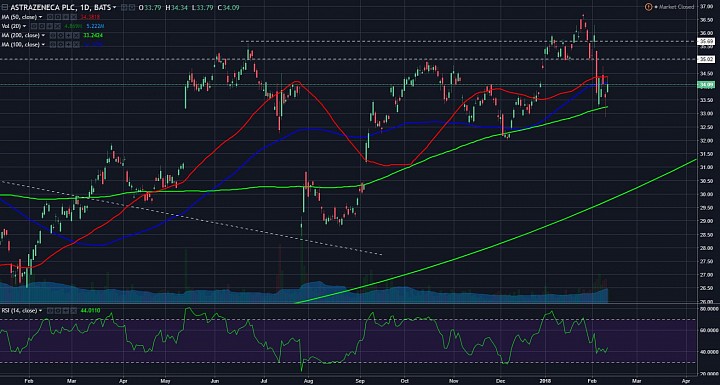Click the volume value 5.222M

pos(95,26)
